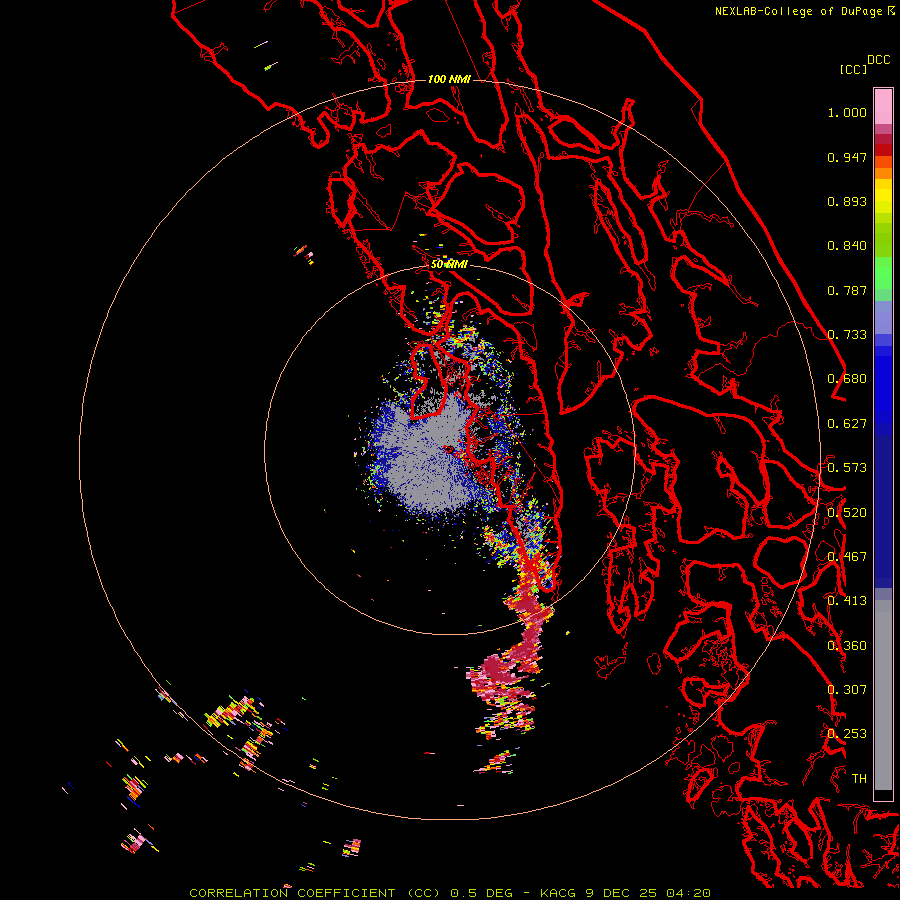Click the 0.733 scale value
The width and height of the screenshot is (900, 900).
847,335
